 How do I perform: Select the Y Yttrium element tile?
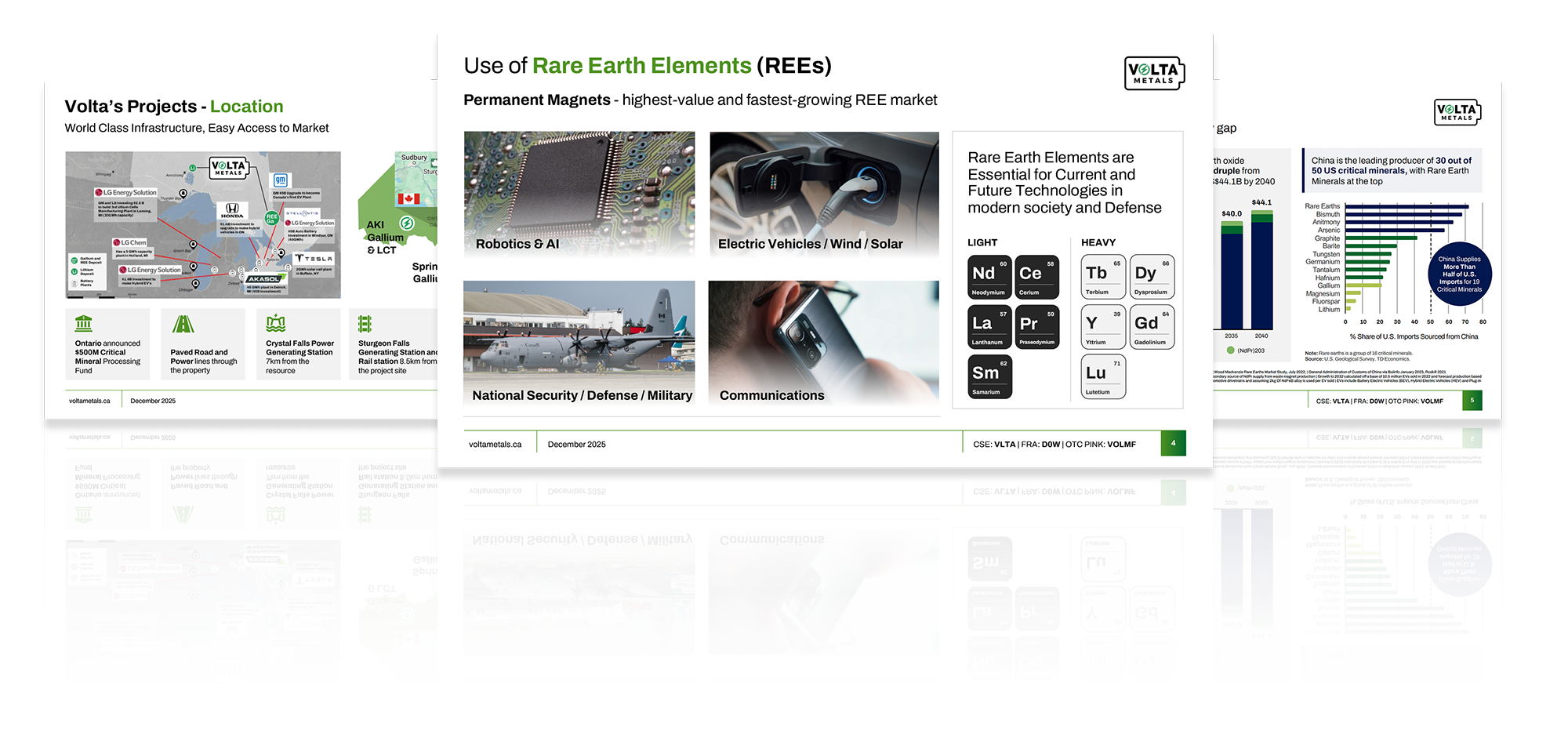click(1104, 327)
